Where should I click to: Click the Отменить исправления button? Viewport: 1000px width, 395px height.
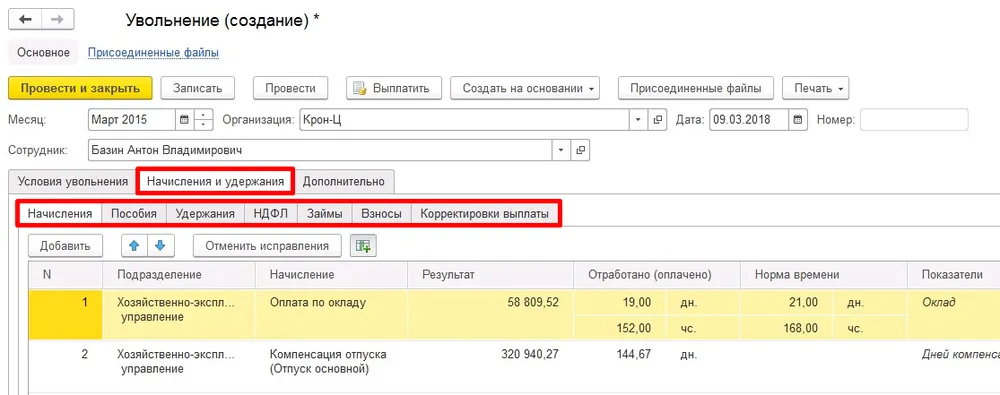pos(267,246)
